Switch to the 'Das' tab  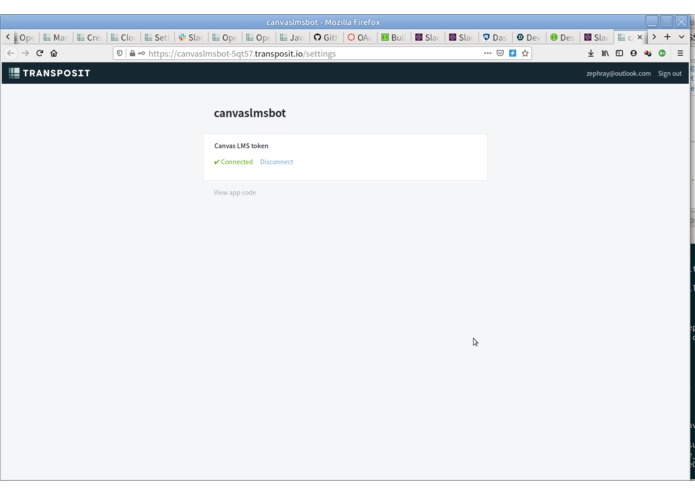[x=494, y=38]
